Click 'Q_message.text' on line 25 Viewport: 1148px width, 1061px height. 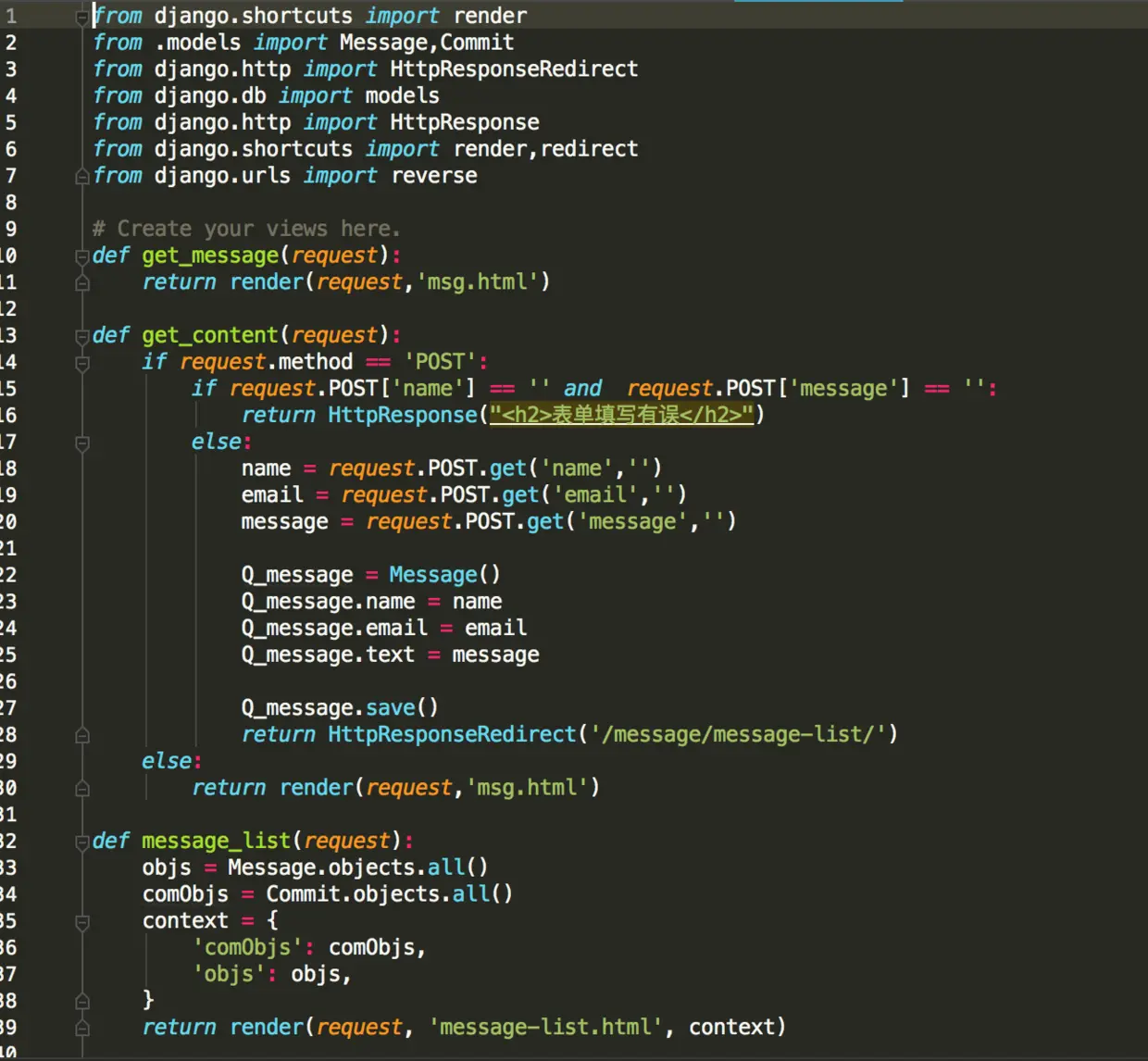pyautogui.click(x=328, y=655)
